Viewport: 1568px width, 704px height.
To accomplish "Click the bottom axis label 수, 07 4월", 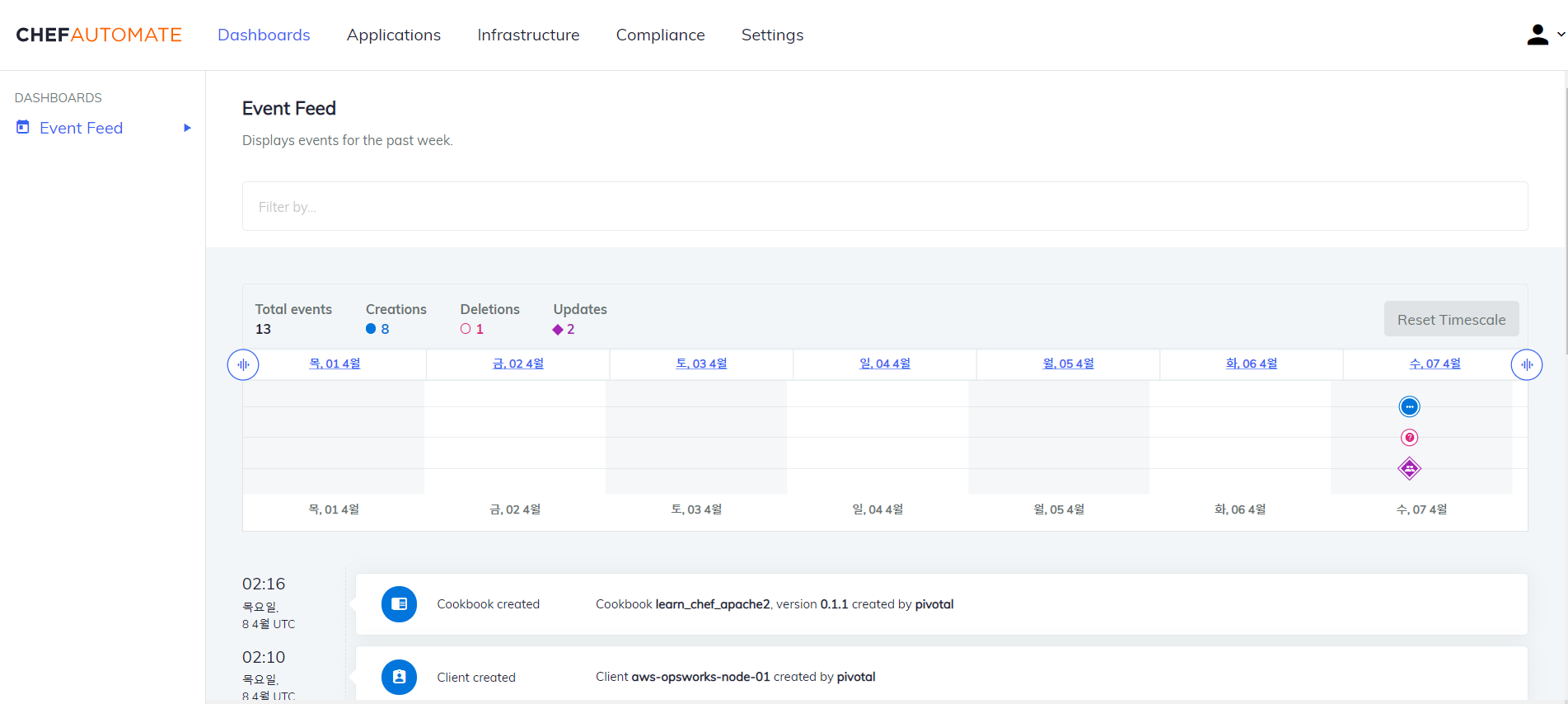I will pos(1421,509).
